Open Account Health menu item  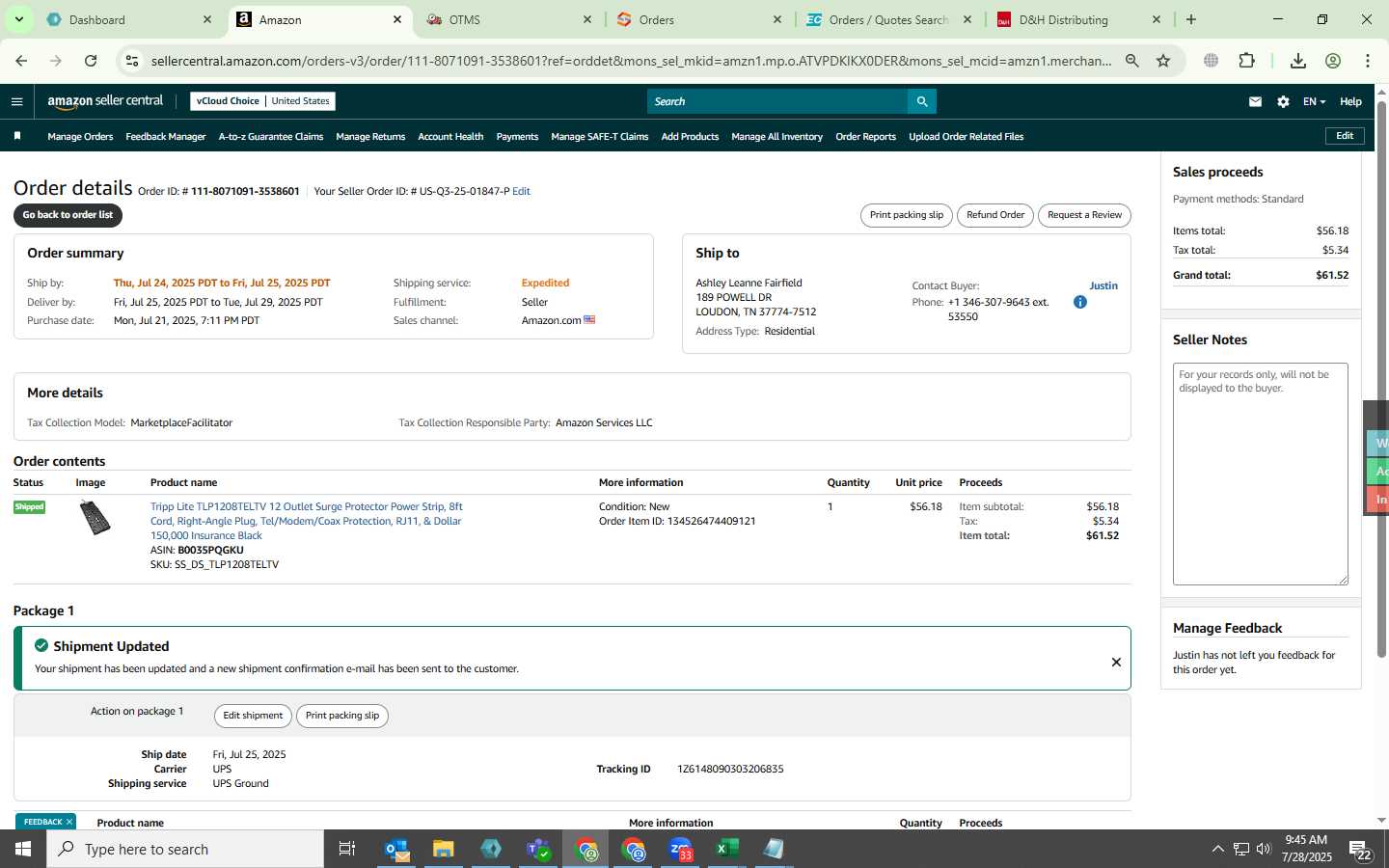(x=450, y=137)
